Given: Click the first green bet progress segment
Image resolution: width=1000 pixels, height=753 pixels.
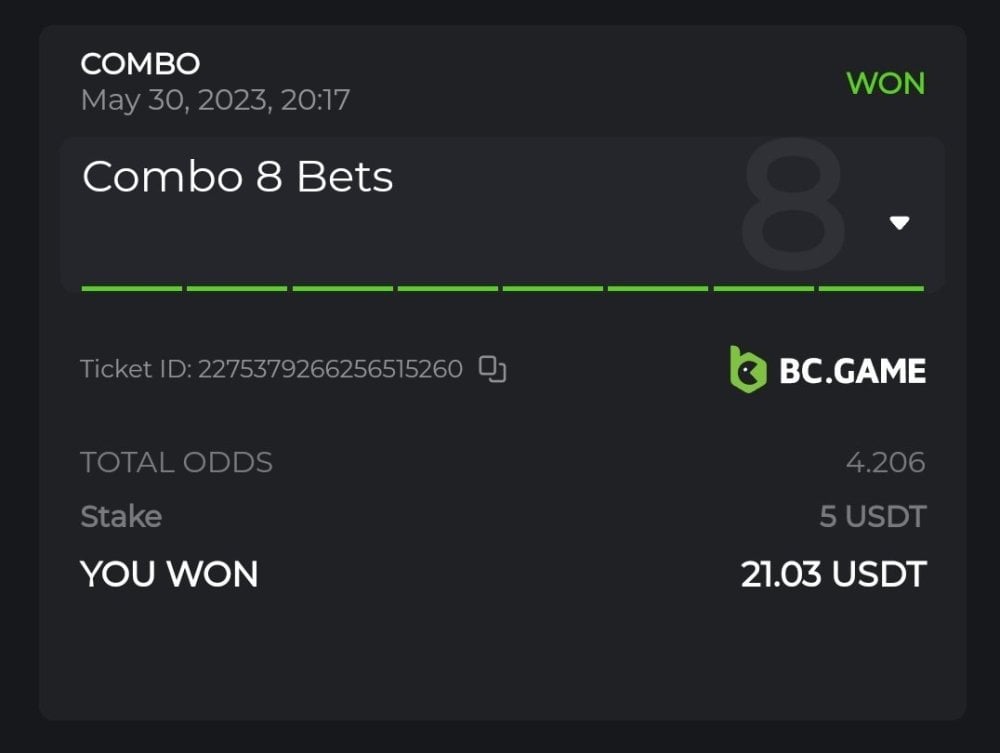Looking at the screenshot, I should (x=132, y=288).
